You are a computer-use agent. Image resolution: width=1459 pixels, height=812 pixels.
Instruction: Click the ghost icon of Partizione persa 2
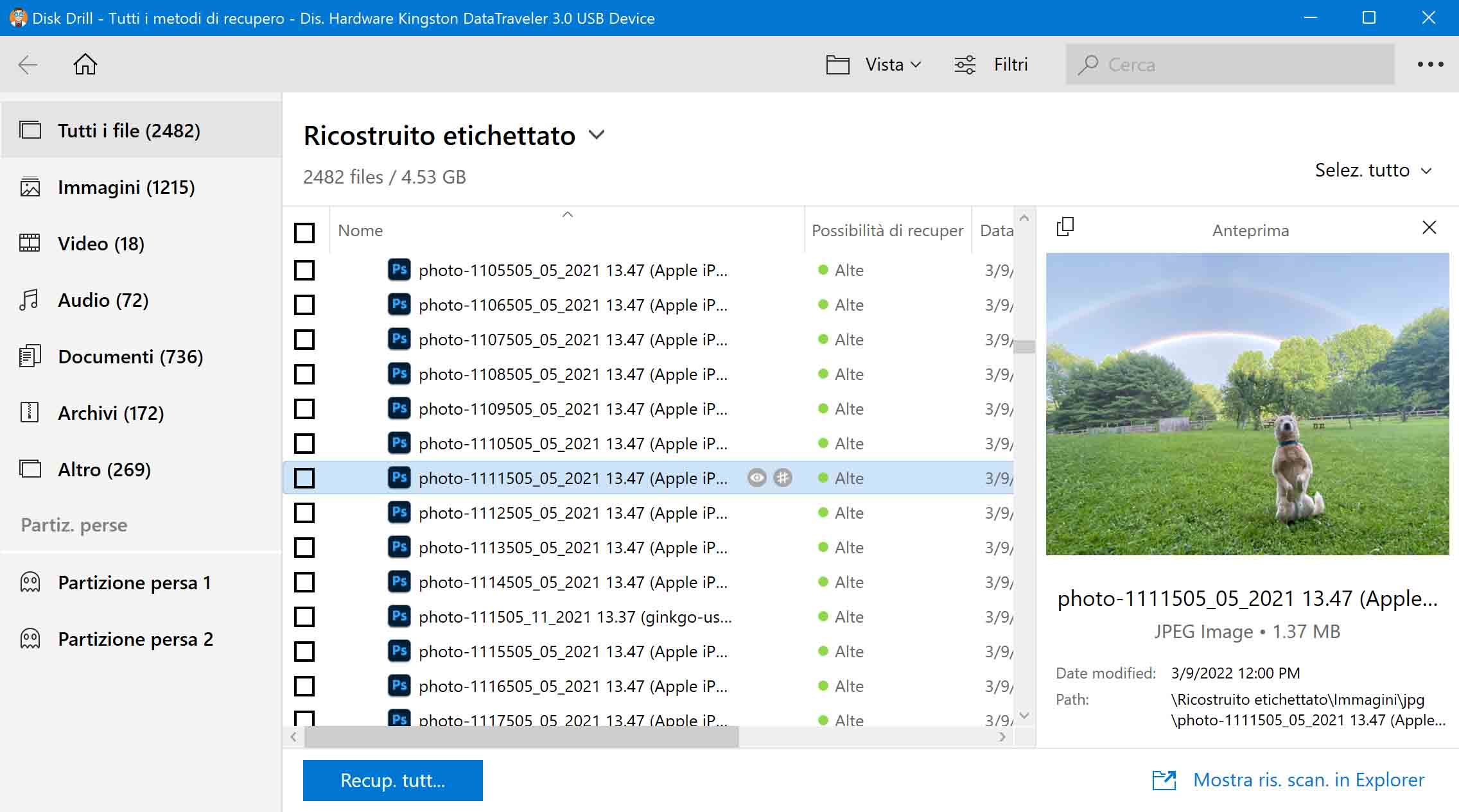click(30, 639)
